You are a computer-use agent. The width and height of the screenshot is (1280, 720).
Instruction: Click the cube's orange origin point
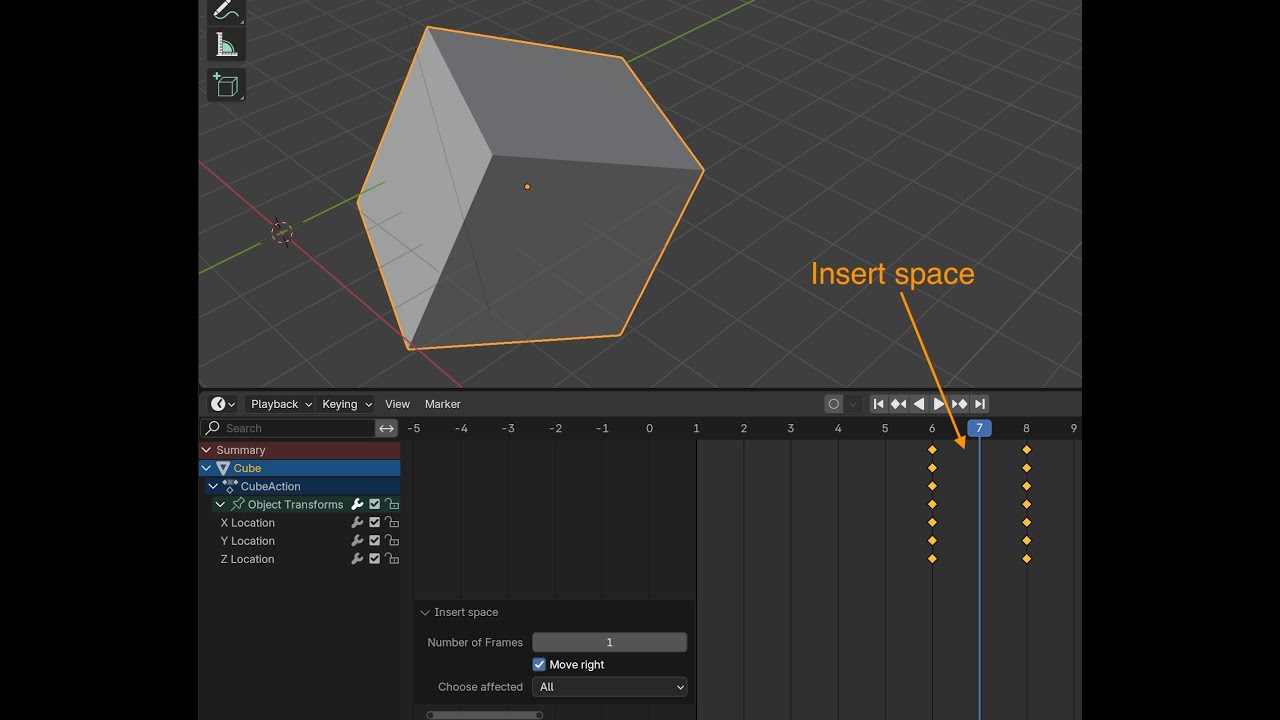(527, 186)
